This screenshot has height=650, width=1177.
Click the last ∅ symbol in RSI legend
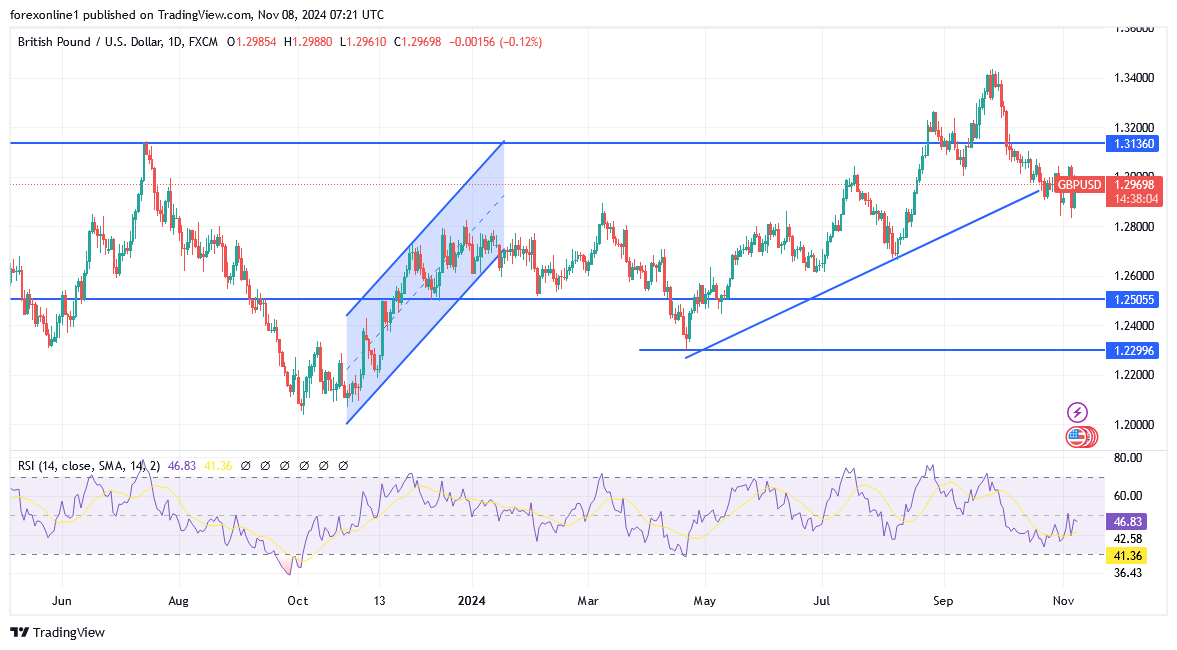pos(343,466)
